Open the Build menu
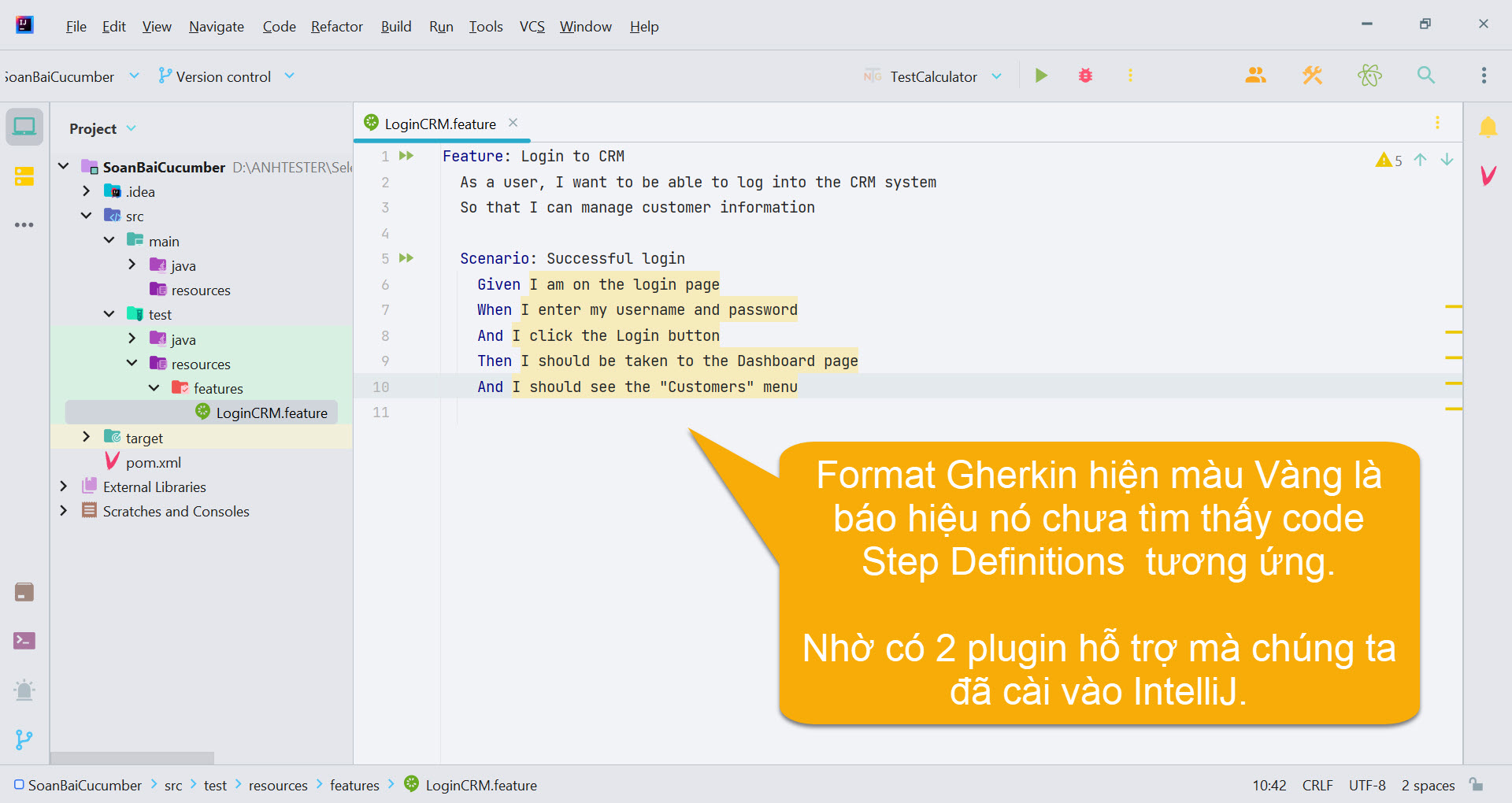Image resolution: width=1512 pixels, height=803 pixels. (396, 27)
